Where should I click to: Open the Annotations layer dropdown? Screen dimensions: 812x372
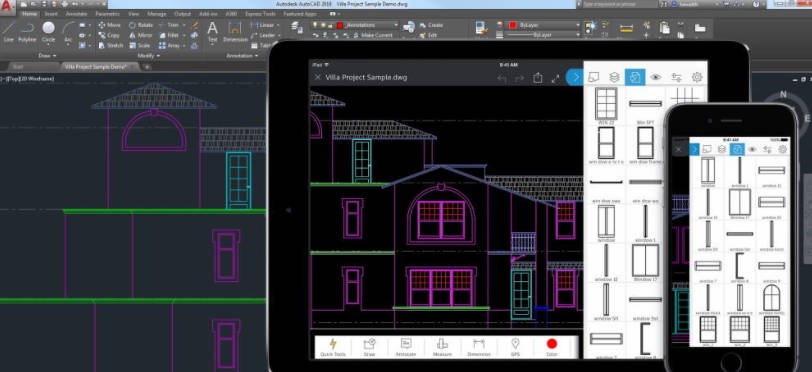coord(396,25)
